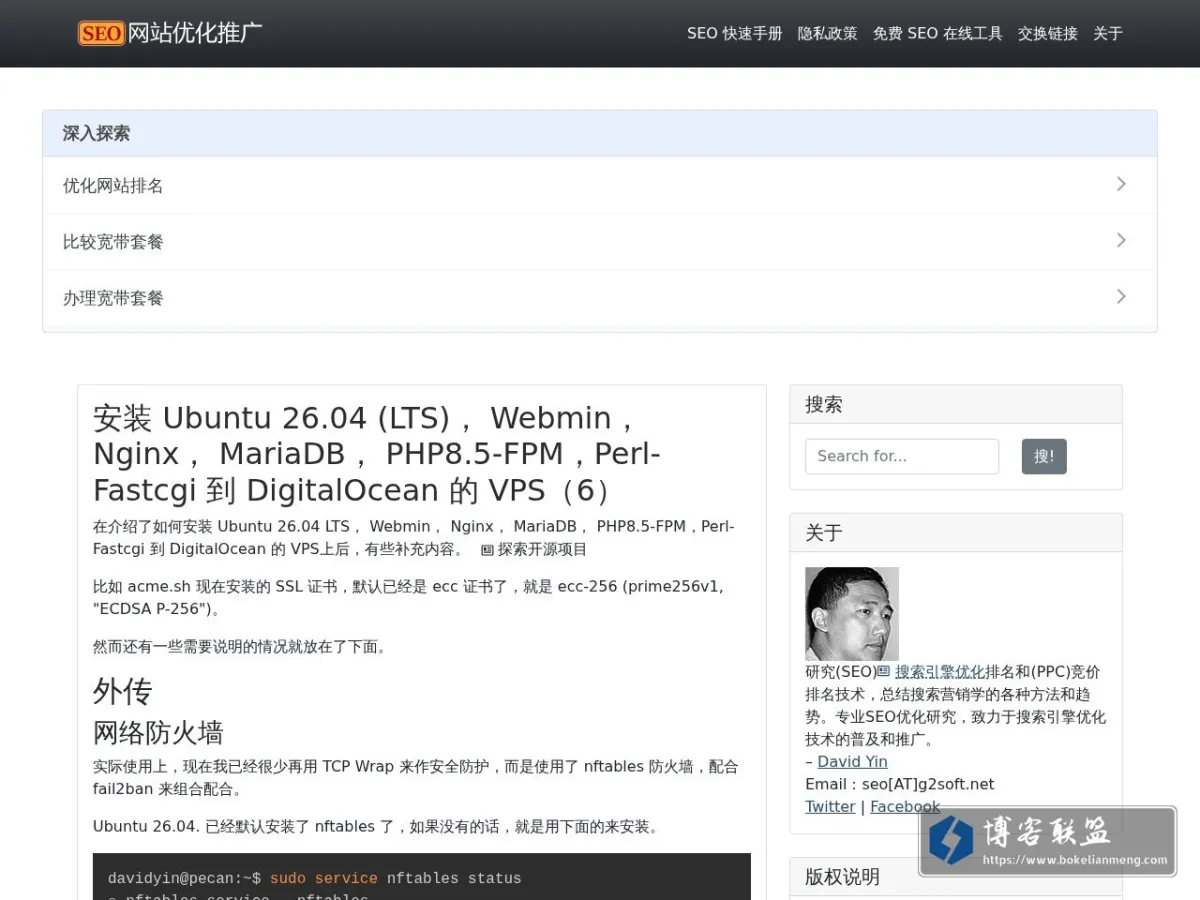This screenshot has width=1200, height=900.
Task: Open the Ubuntu 26.04 article title
Action: coord(377,453)
